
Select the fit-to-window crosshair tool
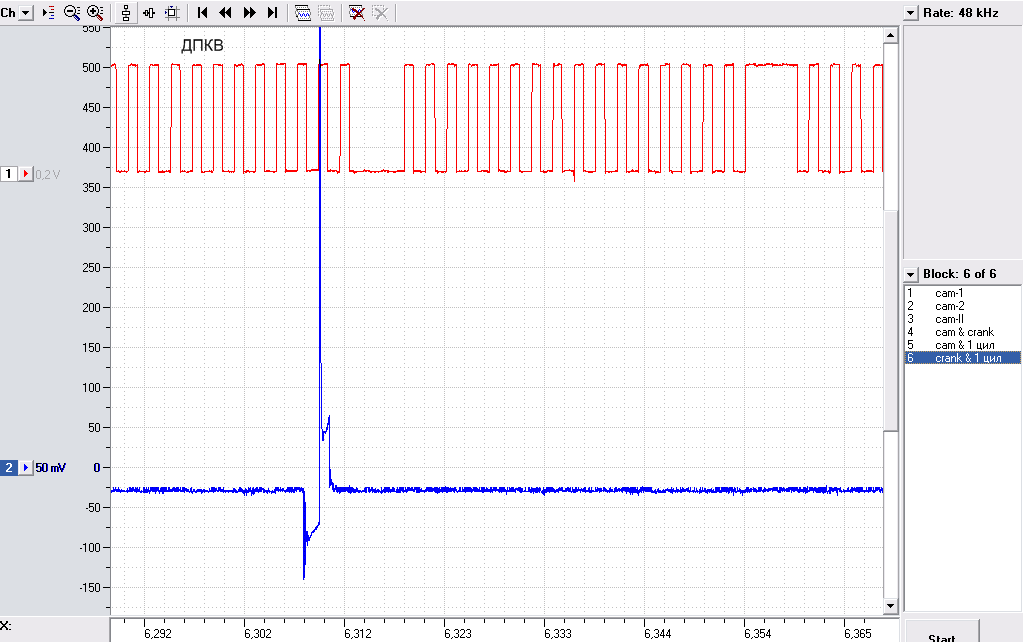coord(172,13)
